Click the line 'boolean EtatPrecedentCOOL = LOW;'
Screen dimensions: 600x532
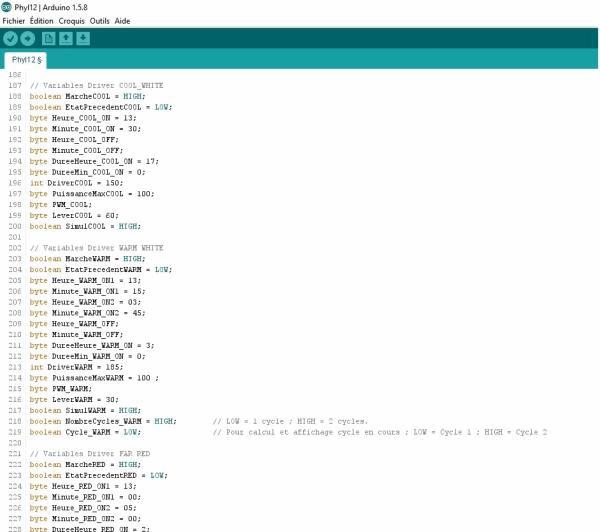pos(101,107)
